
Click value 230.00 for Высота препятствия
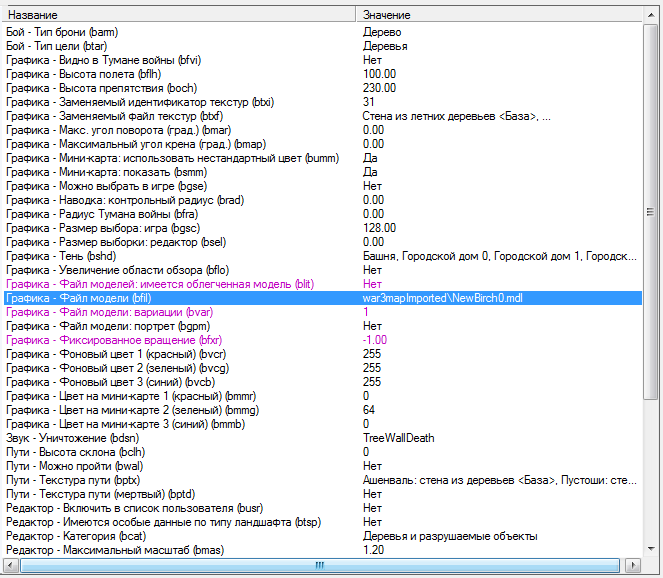click(379, 88)
